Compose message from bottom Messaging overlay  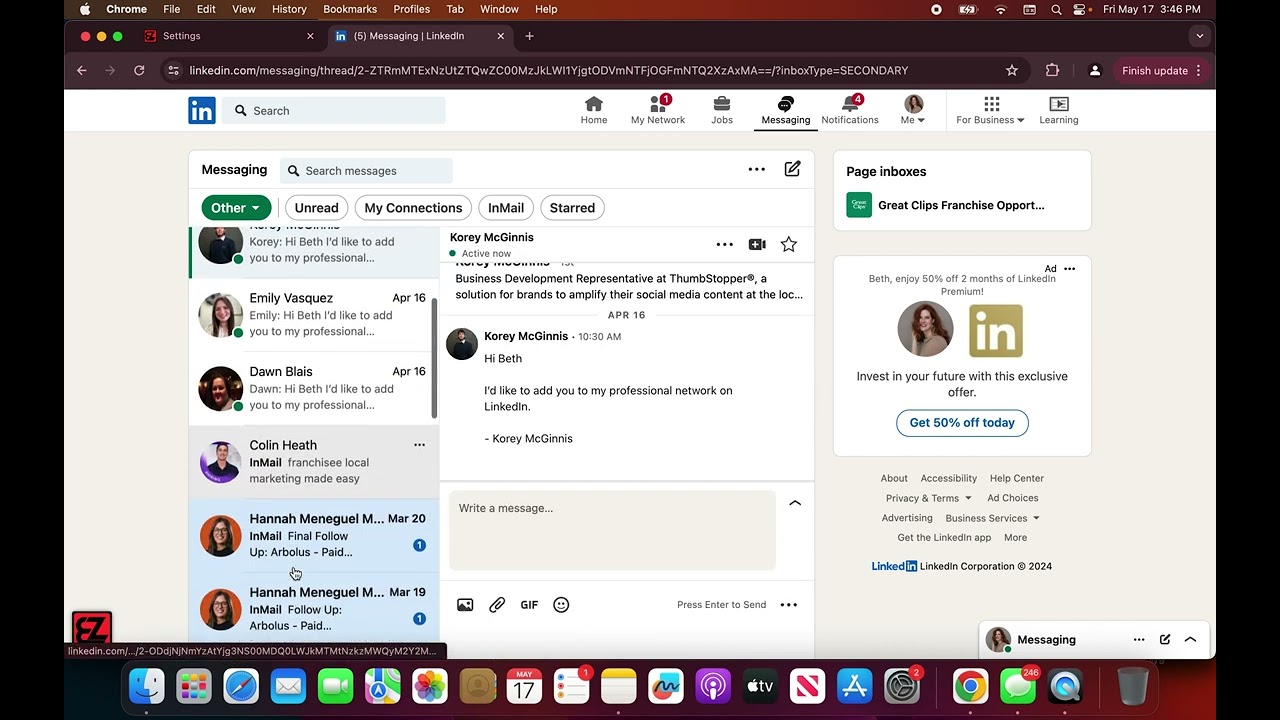pos(1165,640)
